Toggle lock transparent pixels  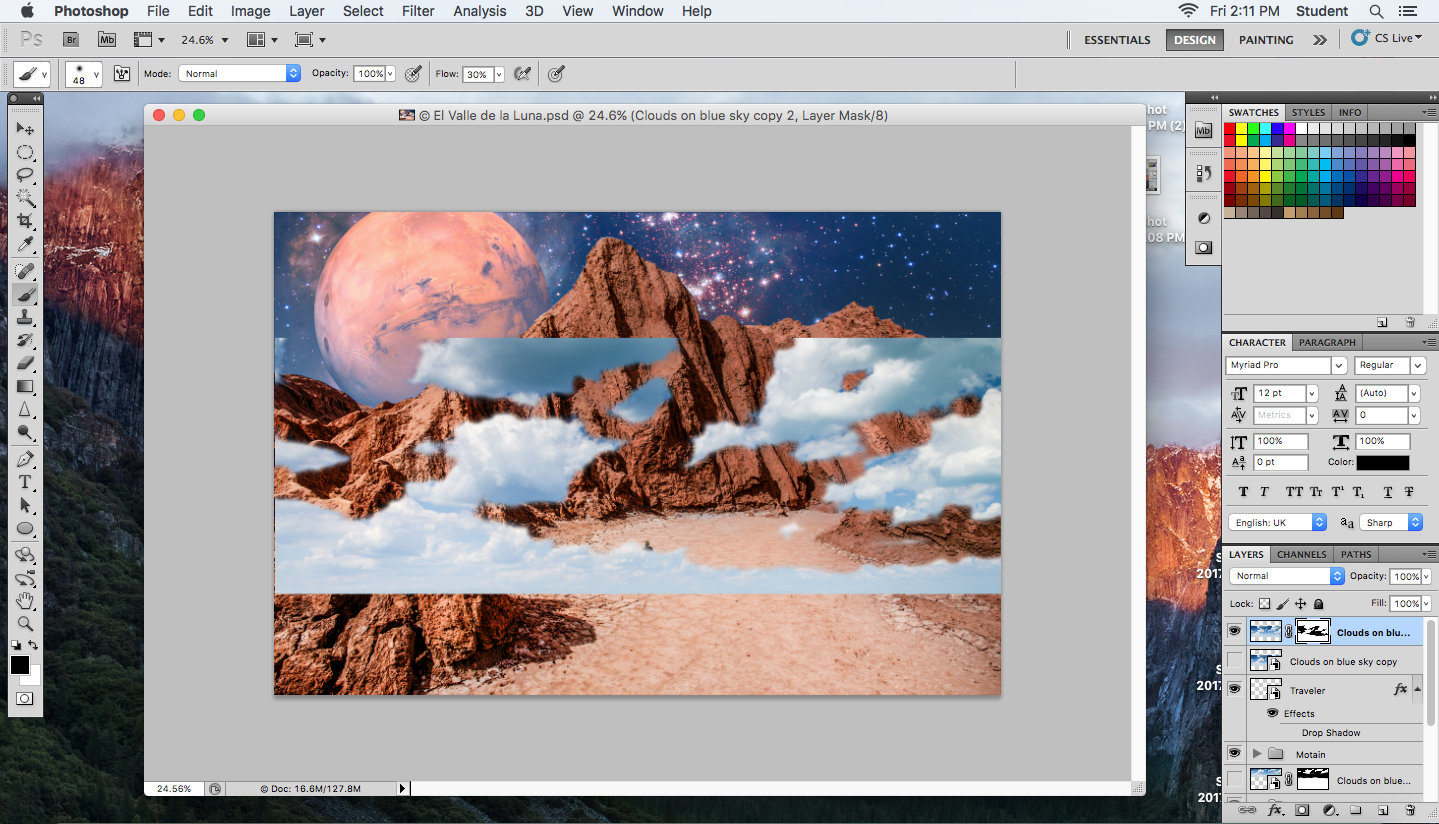(1264, 604)
